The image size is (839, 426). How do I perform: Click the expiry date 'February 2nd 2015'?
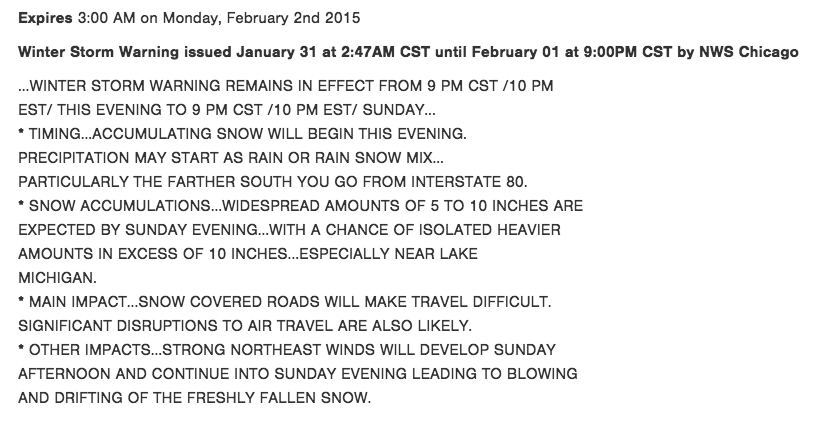293,18
